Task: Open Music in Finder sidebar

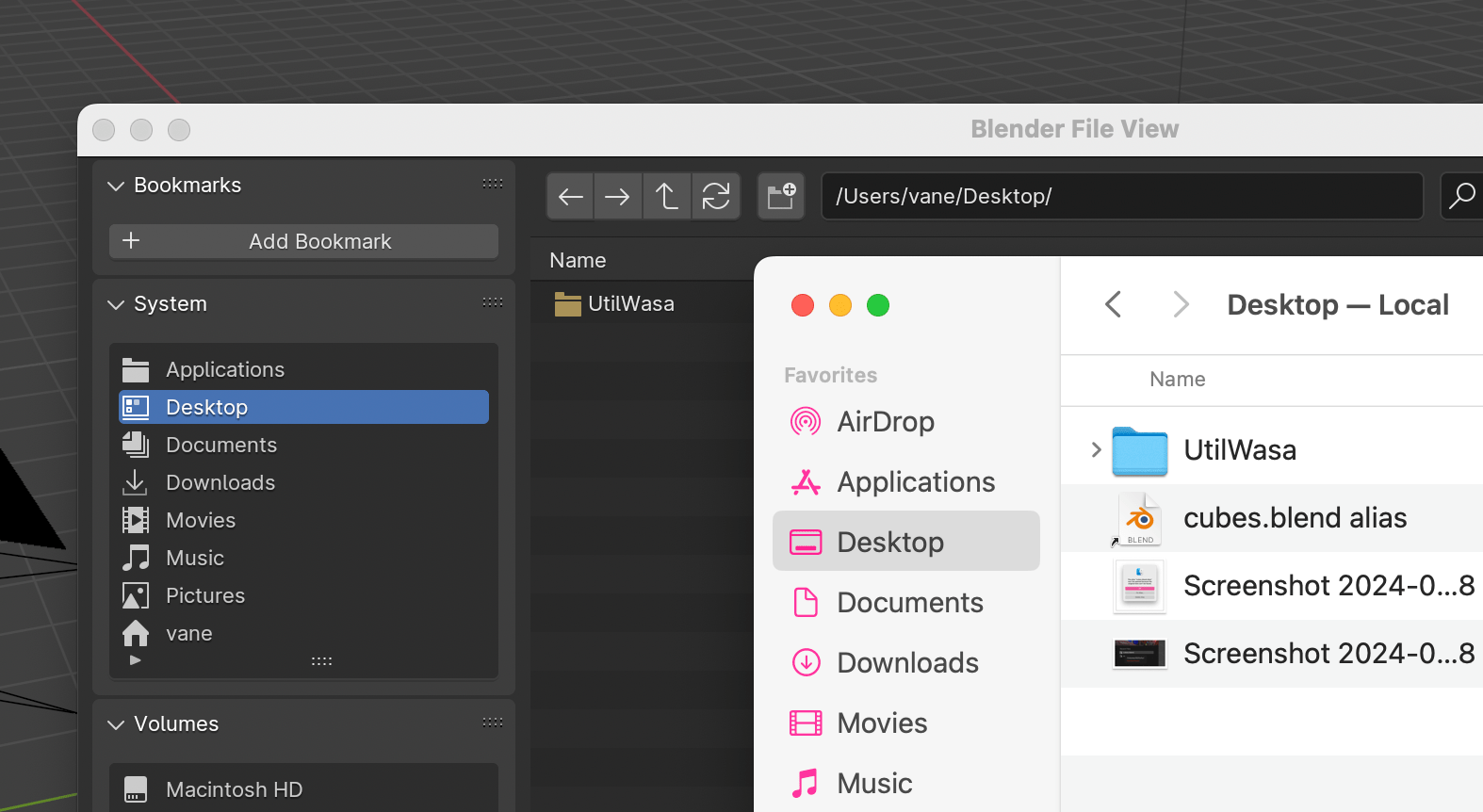Action: click(x=905, y=783)
